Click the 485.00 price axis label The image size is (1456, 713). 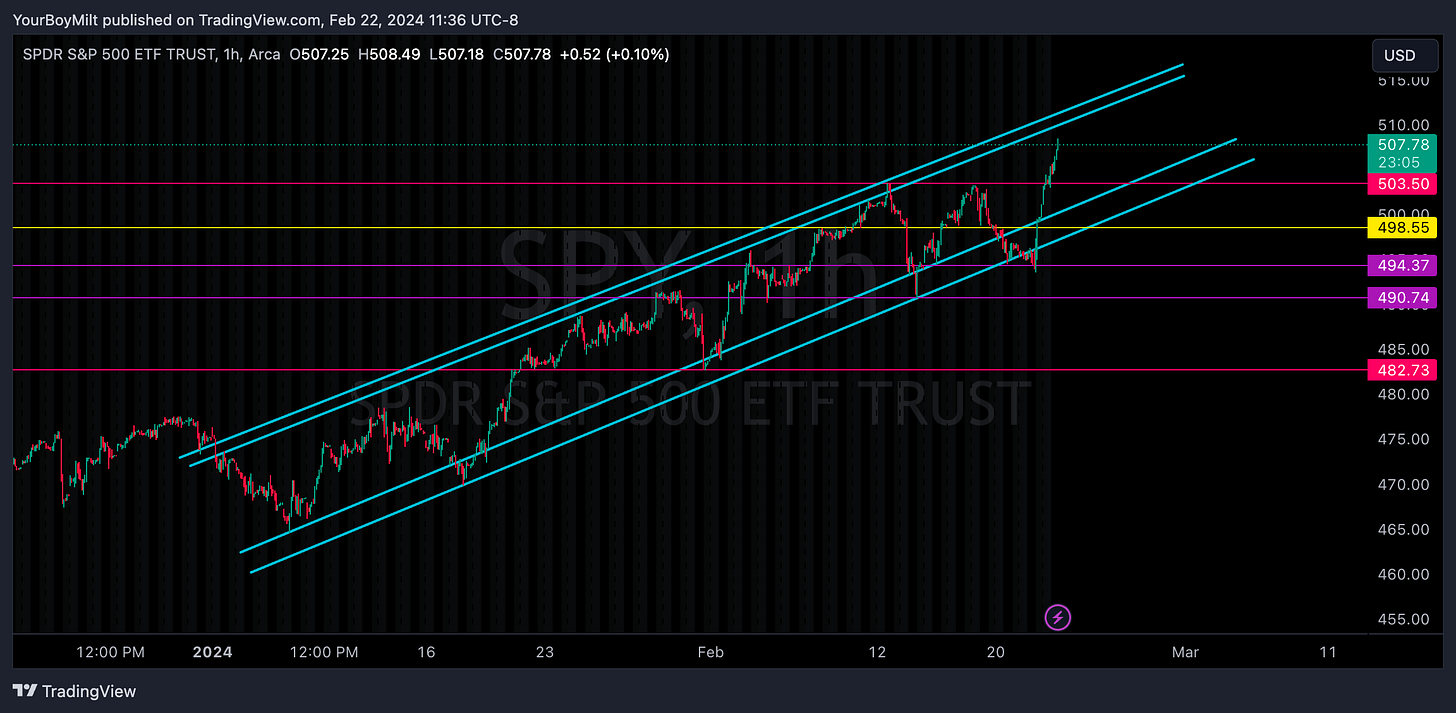coord(1402,349)
